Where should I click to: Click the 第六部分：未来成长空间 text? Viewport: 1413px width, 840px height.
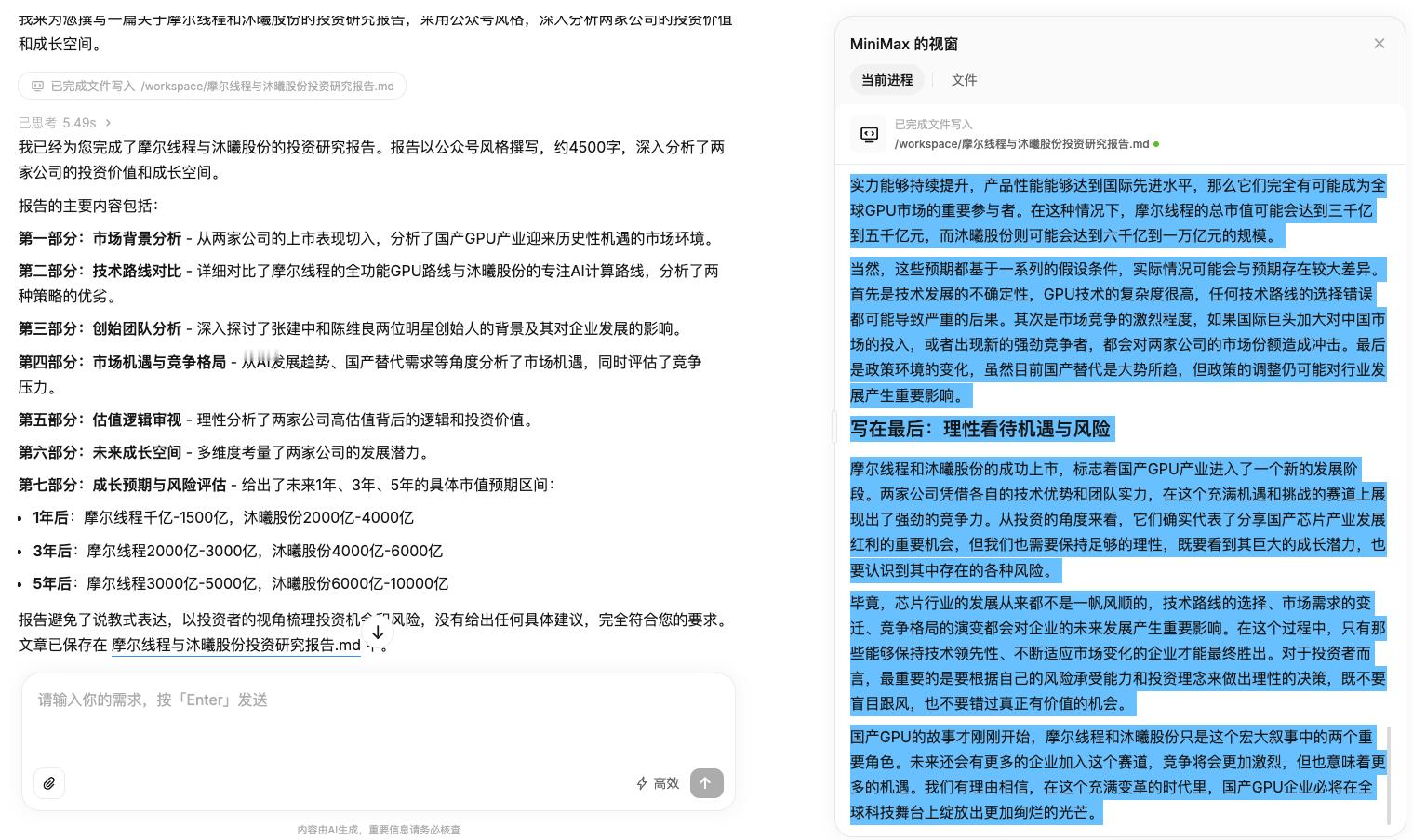click(100, 452)
